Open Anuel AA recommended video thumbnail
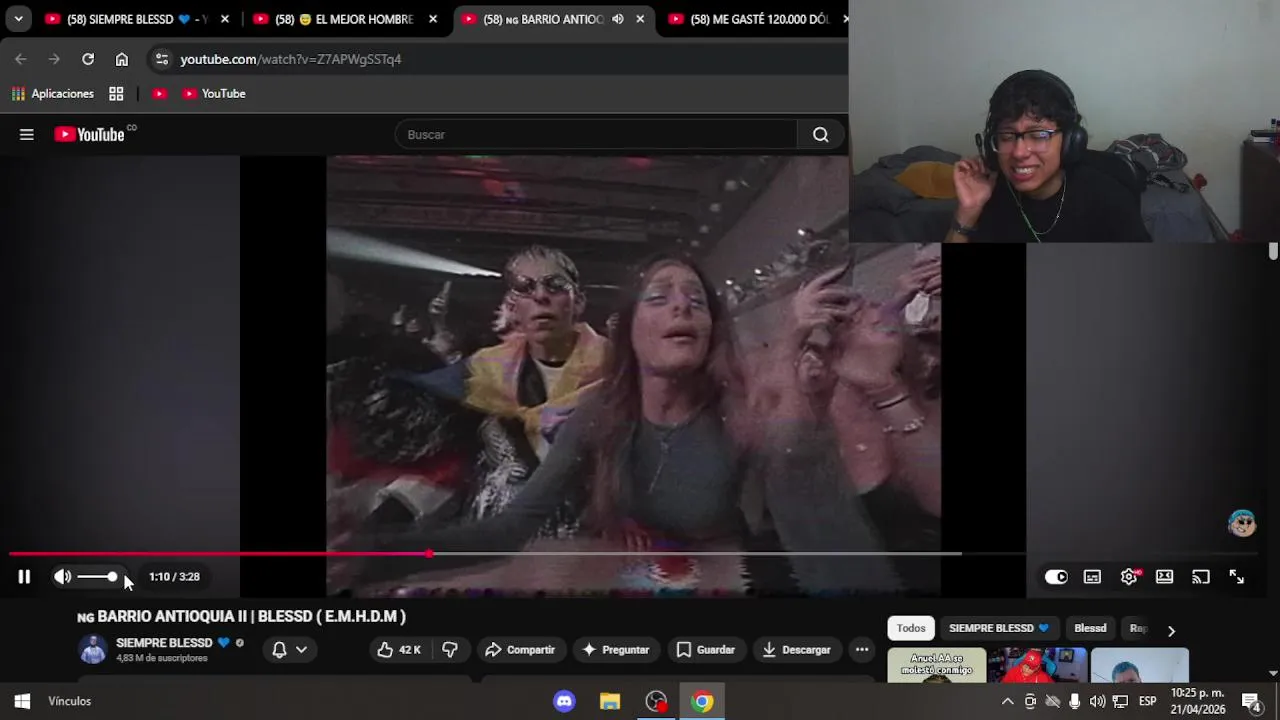The image size is (1280, 720). (936, 665)
